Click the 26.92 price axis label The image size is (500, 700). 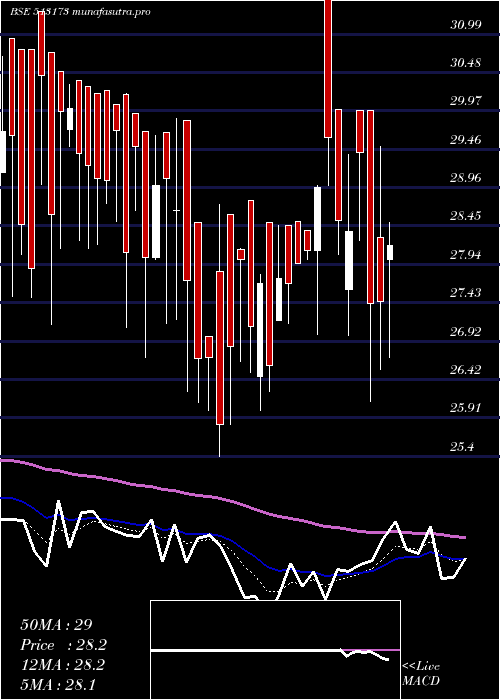click(466, 332)
